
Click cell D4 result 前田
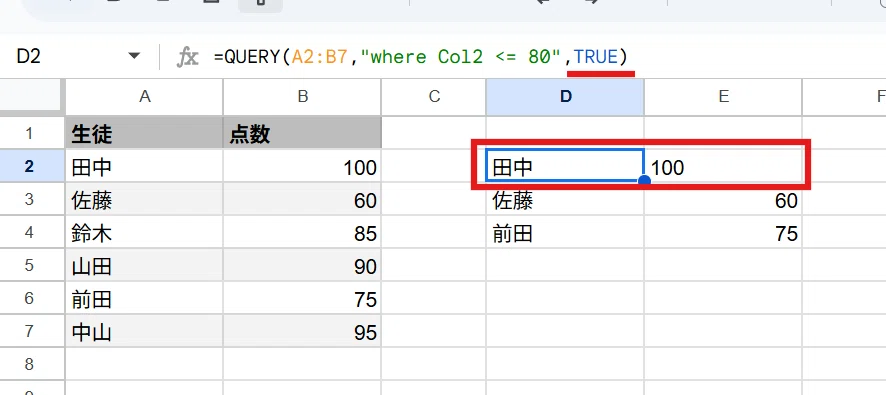pyautogui.click(x=565, y=232)
